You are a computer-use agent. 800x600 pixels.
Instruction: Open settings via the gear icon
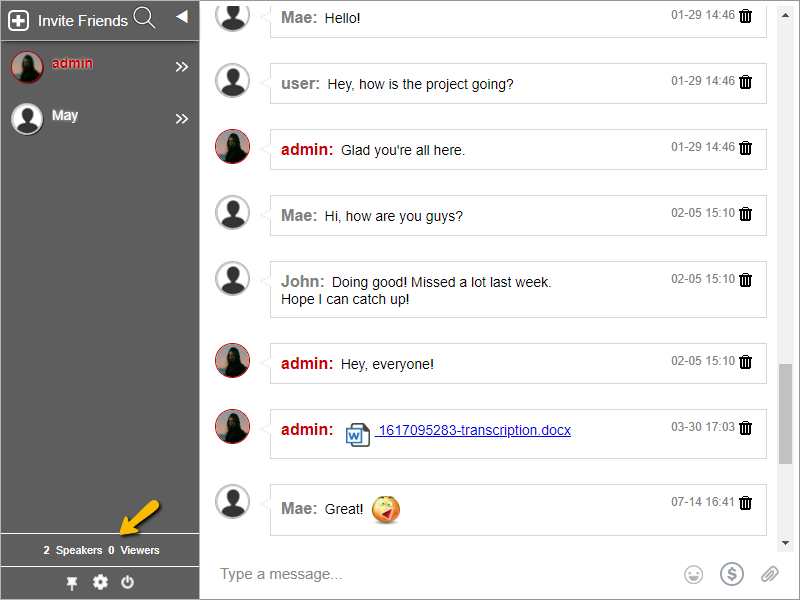(100, 582)
